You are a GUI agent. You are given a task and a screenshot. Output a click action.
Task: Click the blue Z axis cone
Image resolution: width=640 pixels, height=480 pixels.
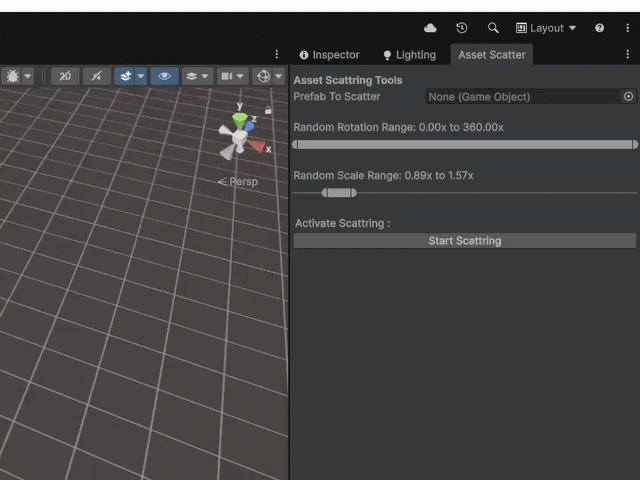249,127
